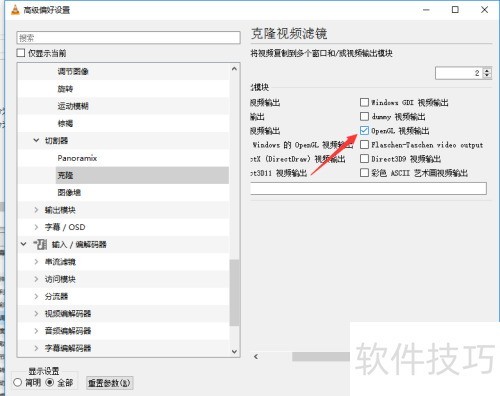Click the input/codec icon in the tree

[x=40, y=244]
